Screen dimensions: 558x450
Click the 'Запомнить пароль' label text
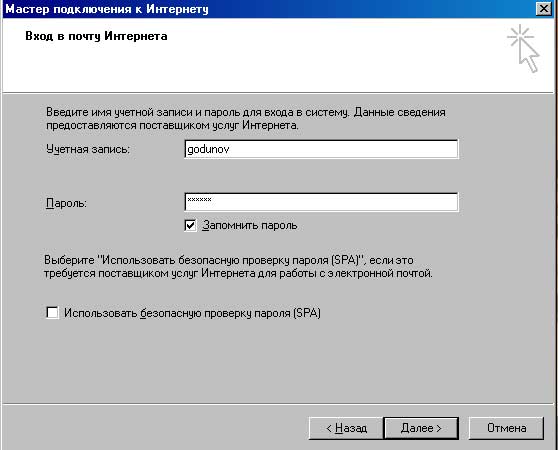(249, 226)
